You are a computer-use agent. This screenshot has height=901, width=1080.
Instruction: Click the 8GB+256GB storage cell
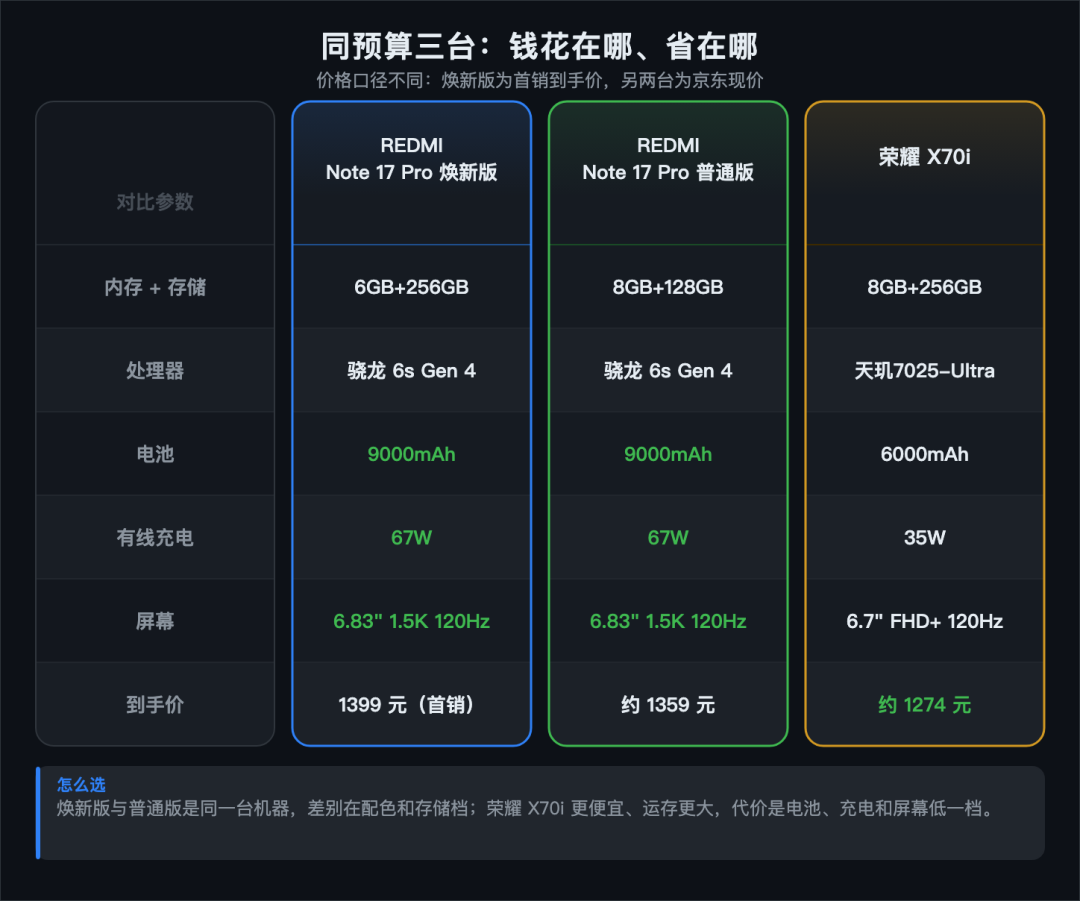pos(924,287)
